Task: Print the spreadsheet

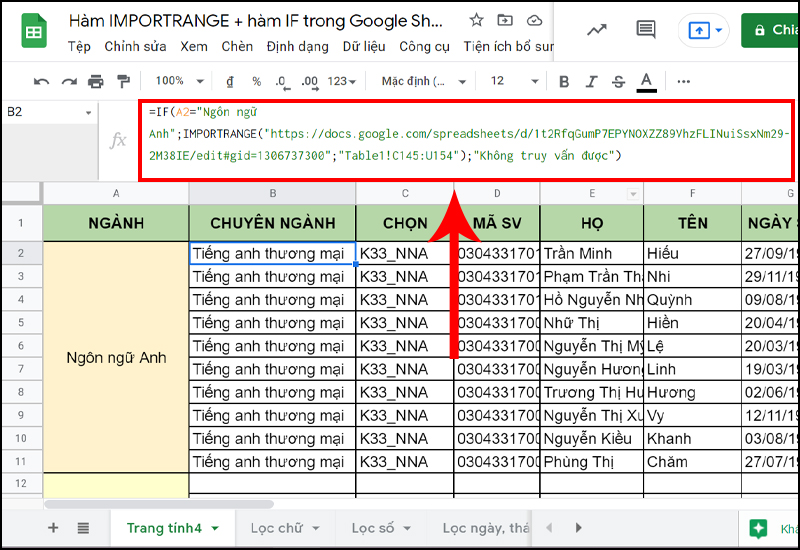Action: click(95, 81)
